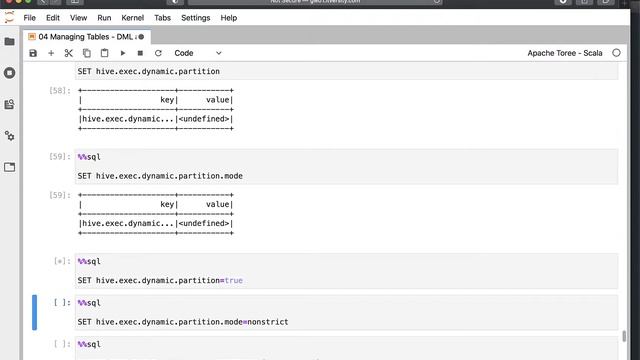Close the notebook tab via dot icon
This screenshot has height=360, width=640.
coord(141,37)
